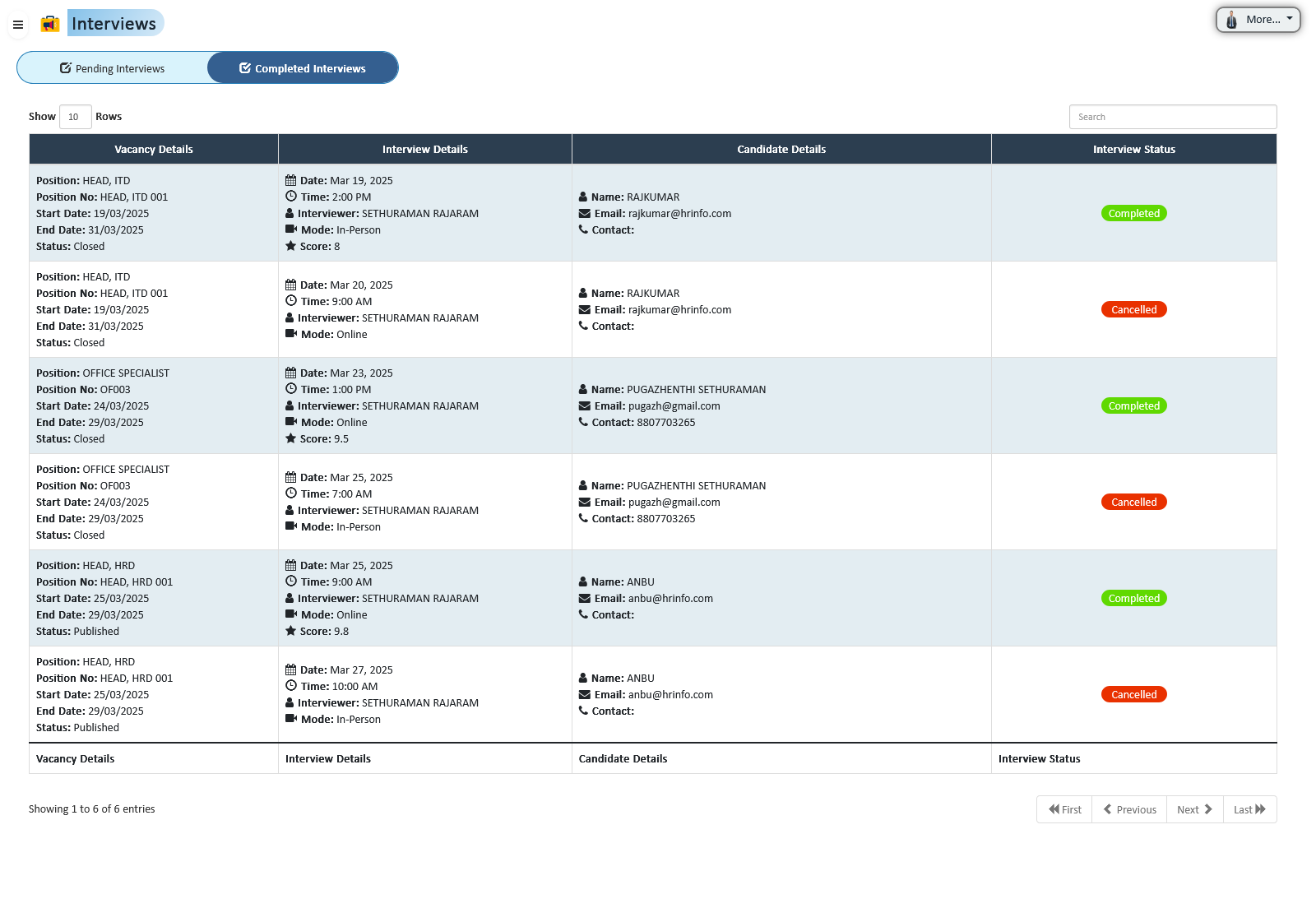1316x922 pixels.
Task: Click the user avatar in the More button
Action: tap(1231, 19)
